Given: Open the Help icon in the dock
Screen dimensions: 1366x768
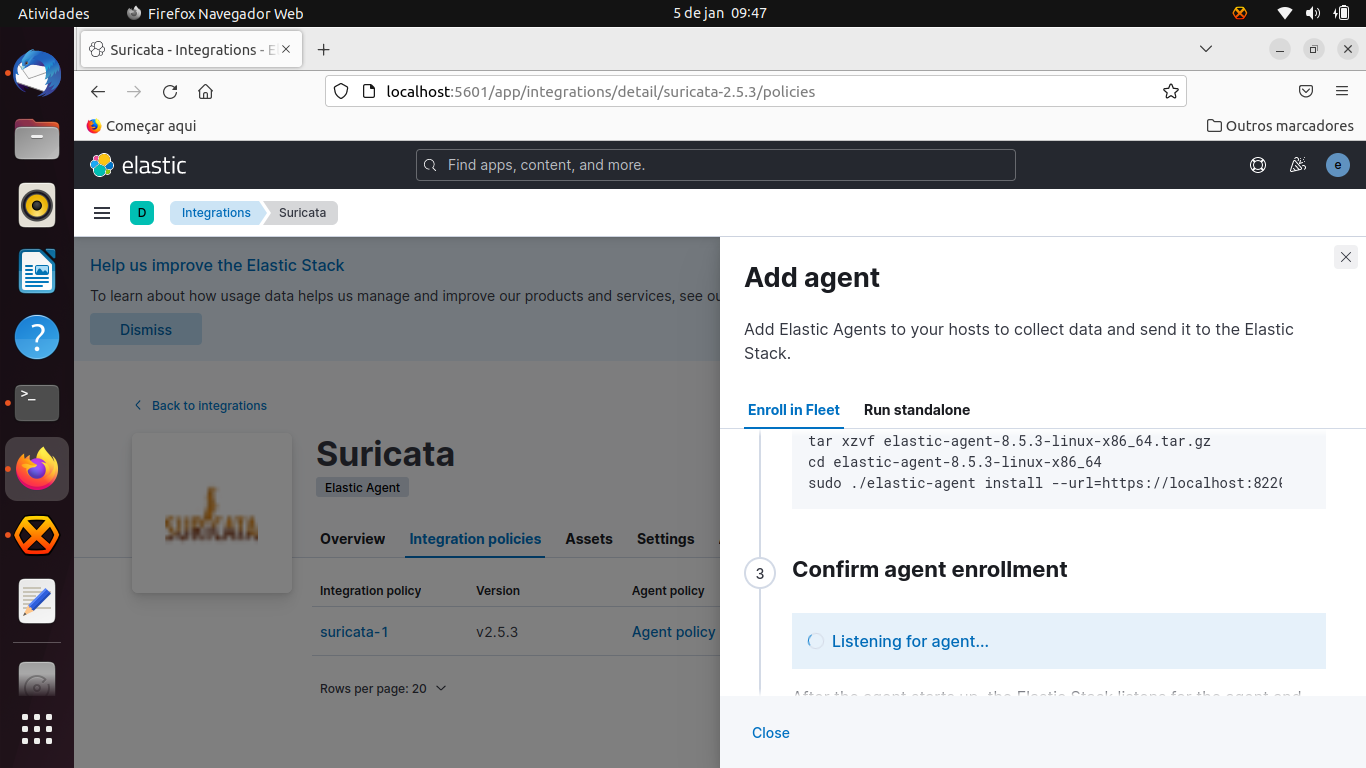Looking at the screenshot, I should coord(37,337).
